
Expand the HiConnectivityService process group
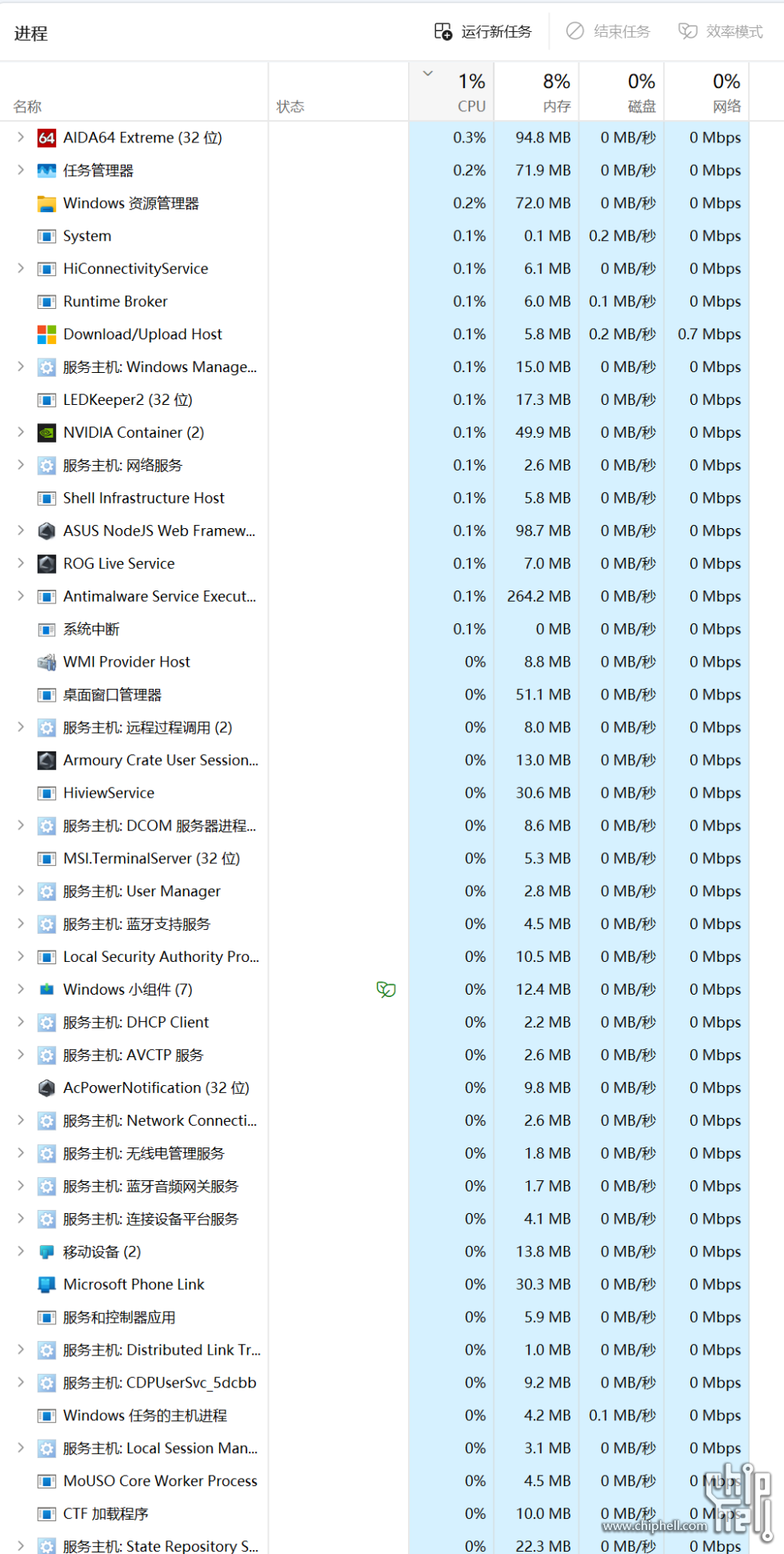pos(21,269)
